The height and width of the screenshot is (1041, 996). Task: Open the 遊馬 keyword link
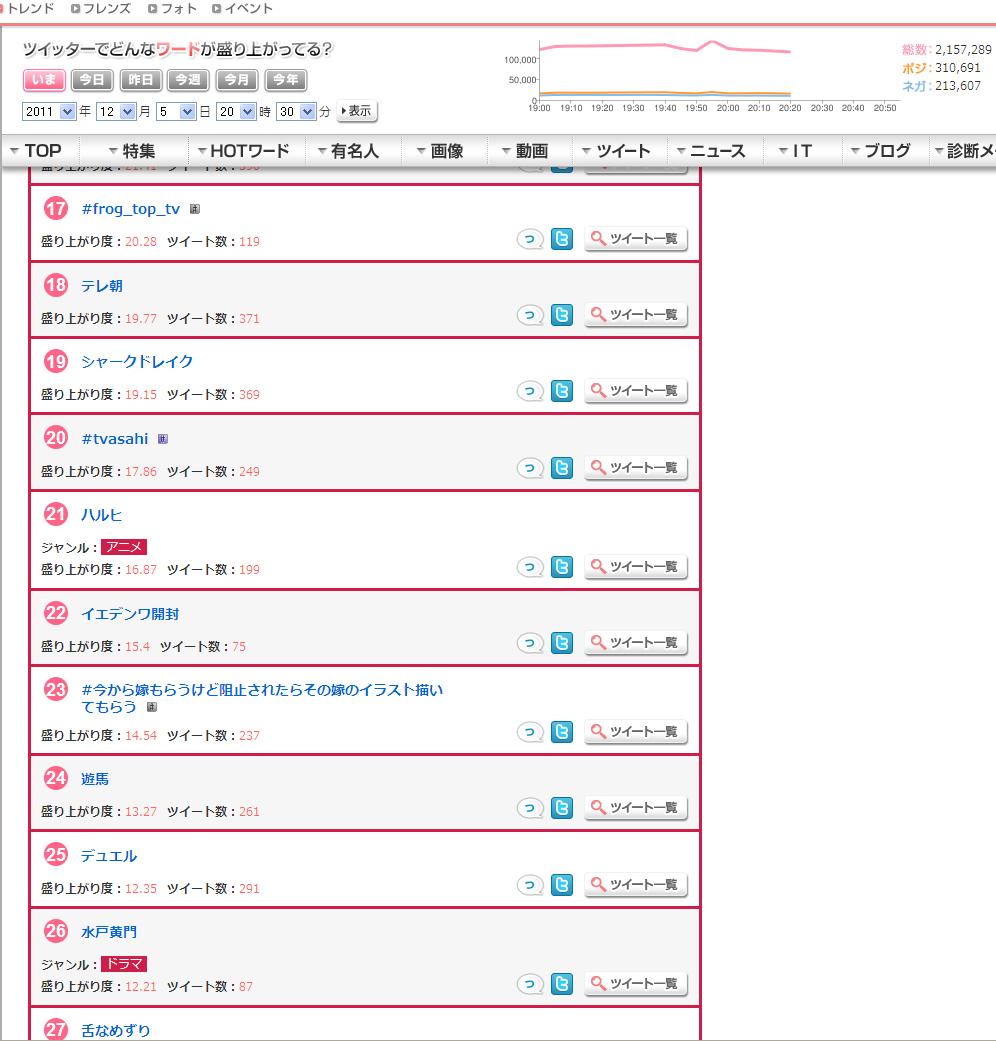coord(95,779)
